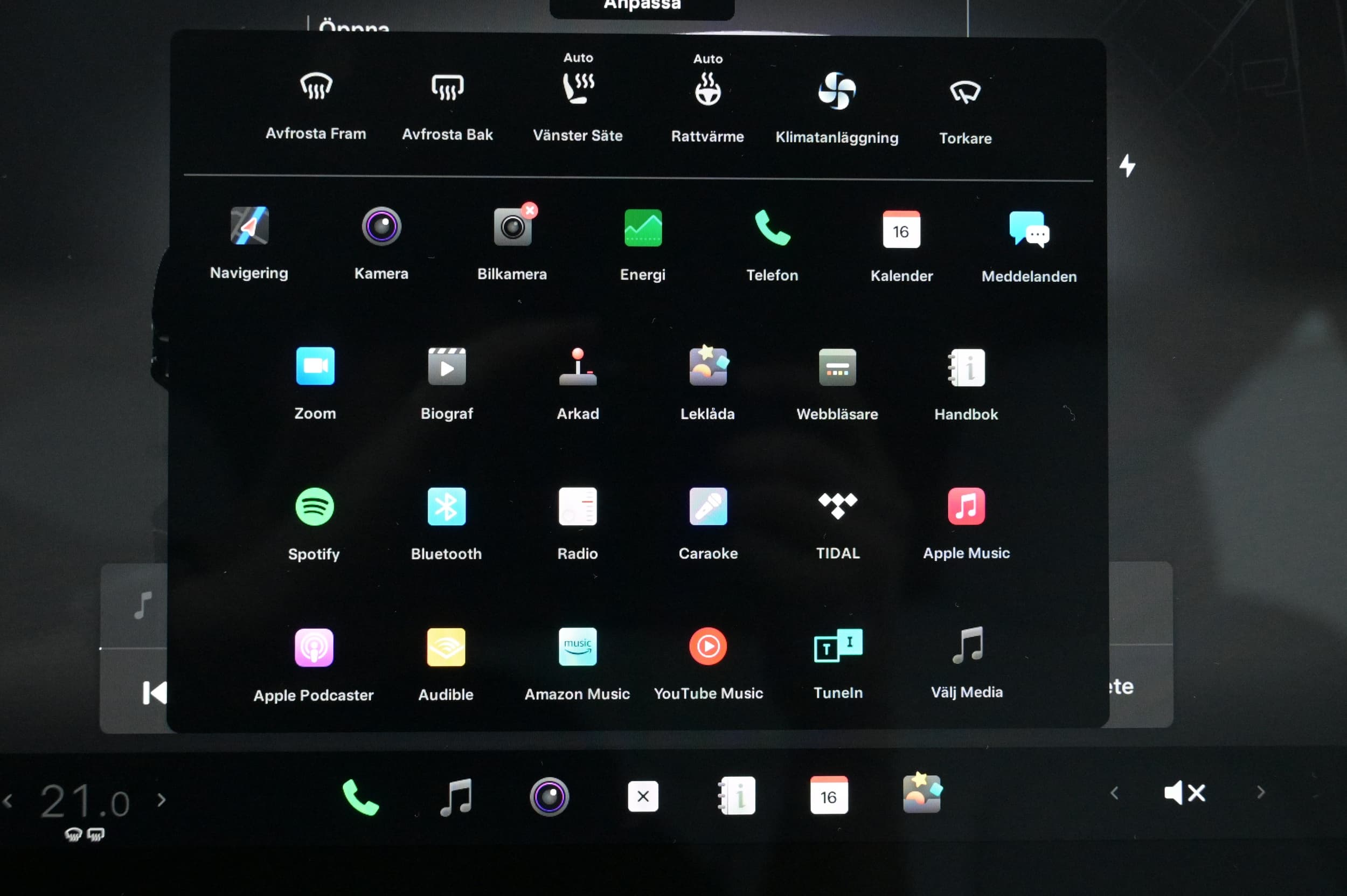
Task: Open the TuneIn app
Action: click(x=838, y=645)
